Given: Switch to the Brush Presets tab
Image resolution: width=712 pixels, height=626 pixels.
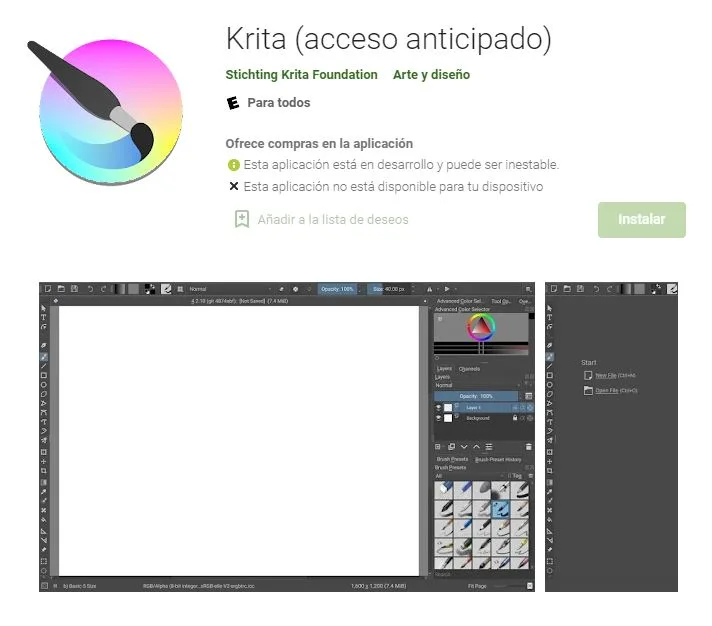Looking at the screenshot, I should [x=452, y=459].
